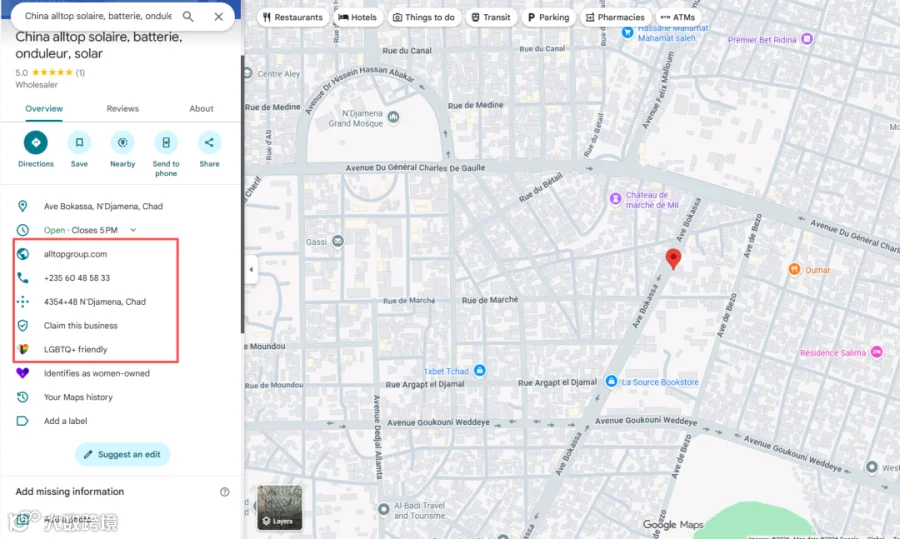The width and height of the screenshot is (900, 539).
Task: Click Château de marché de Mil marker
Action: click(615, 199)
